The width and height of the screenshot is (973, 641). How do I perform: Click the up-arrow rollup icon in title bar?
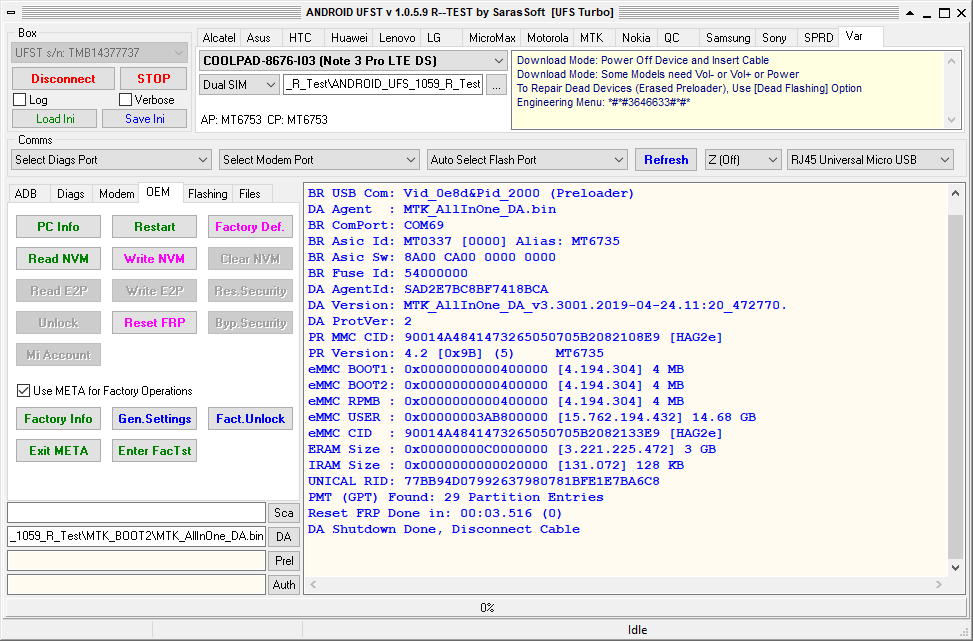tap(910, 12)
